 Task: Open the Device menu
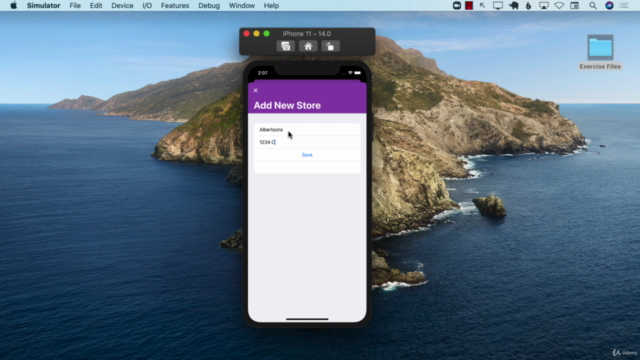tap(122, 6)
